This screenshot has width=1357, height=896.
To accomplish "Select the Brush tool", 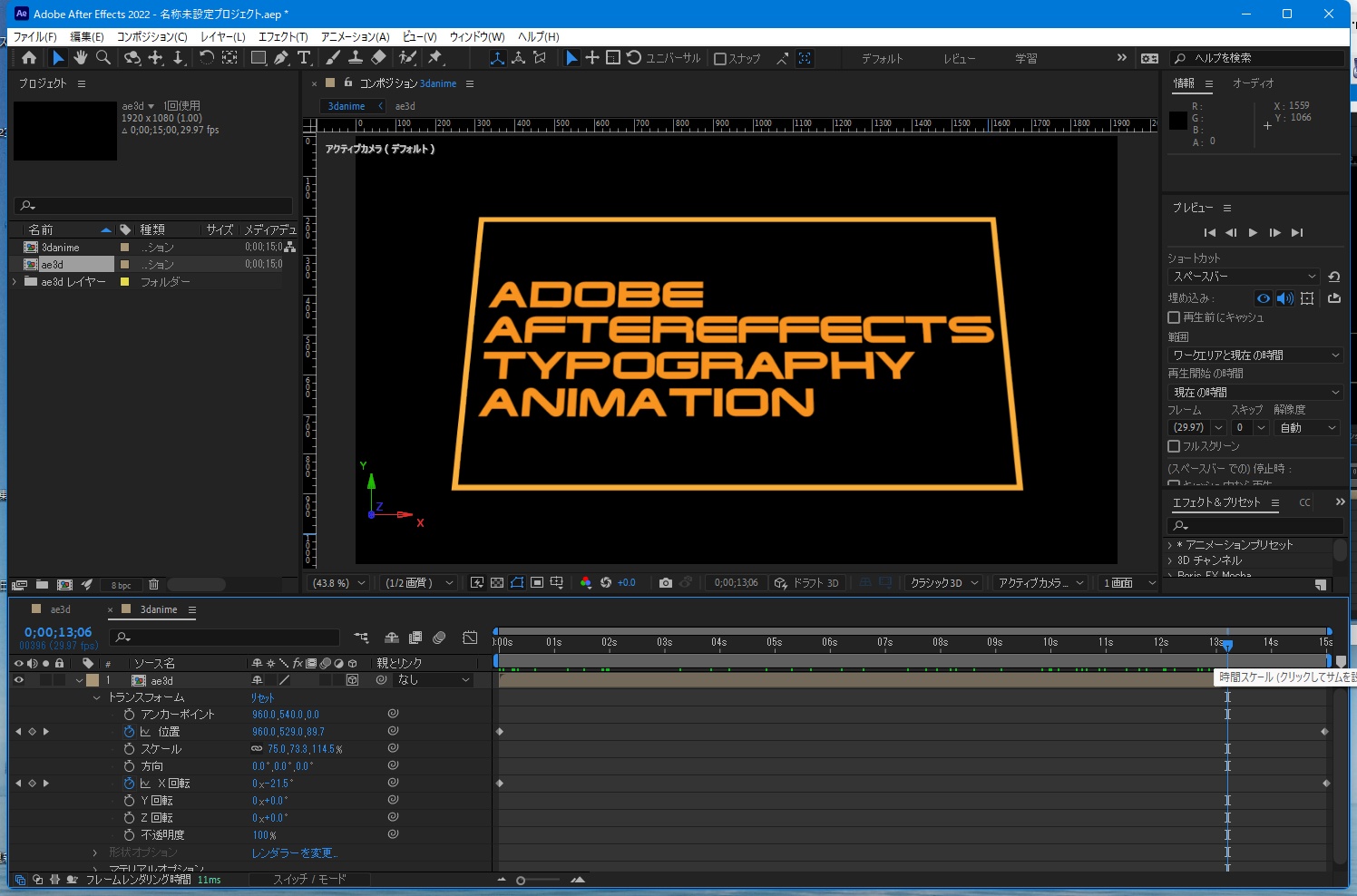I will coord(333,58).
